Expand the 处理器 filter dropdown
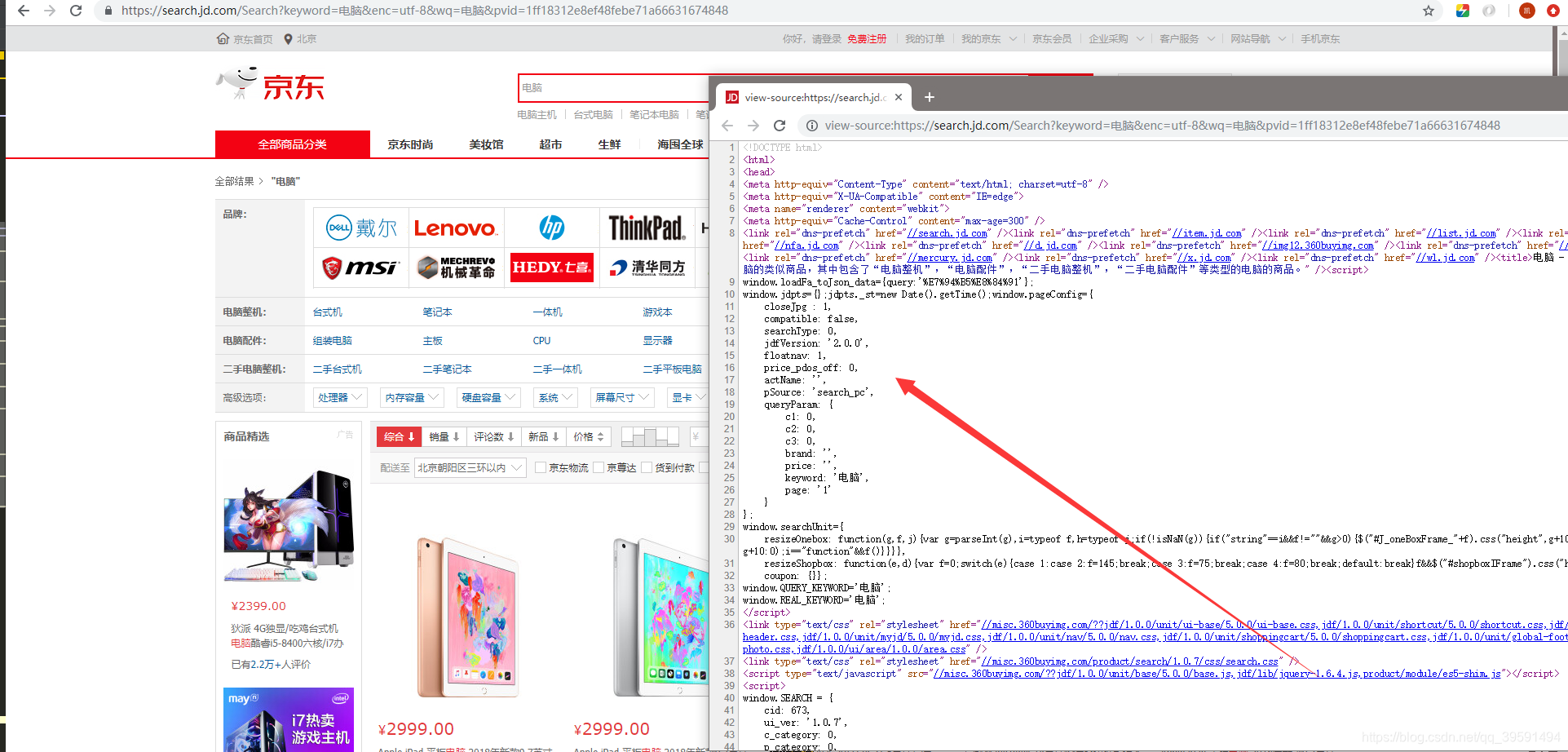This screenshot has width=1568, height=752. [x=340, y=398]
